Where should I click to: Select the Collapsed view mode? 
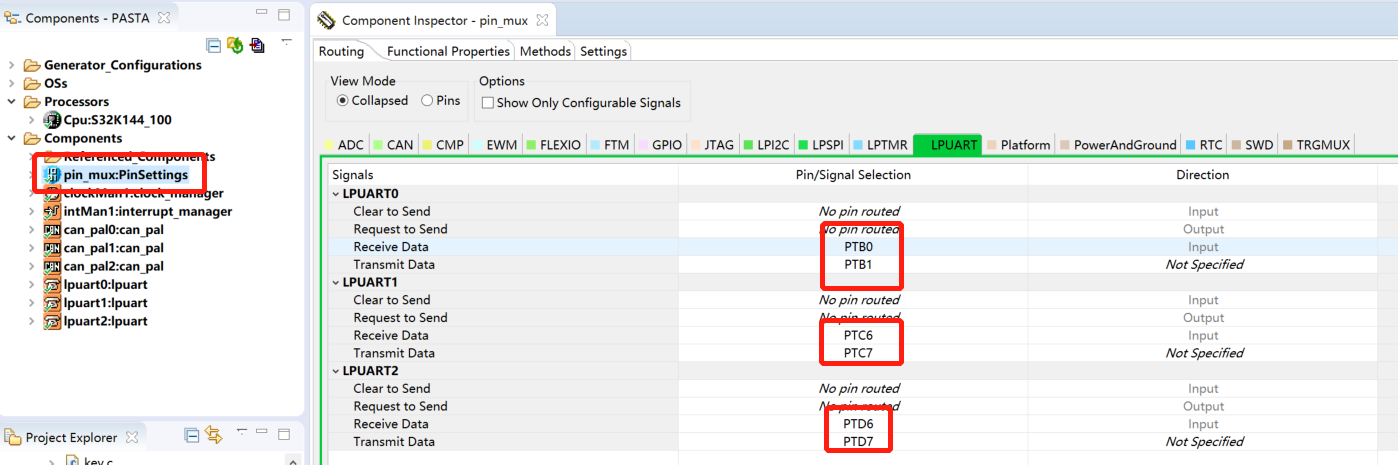(342, 101)
